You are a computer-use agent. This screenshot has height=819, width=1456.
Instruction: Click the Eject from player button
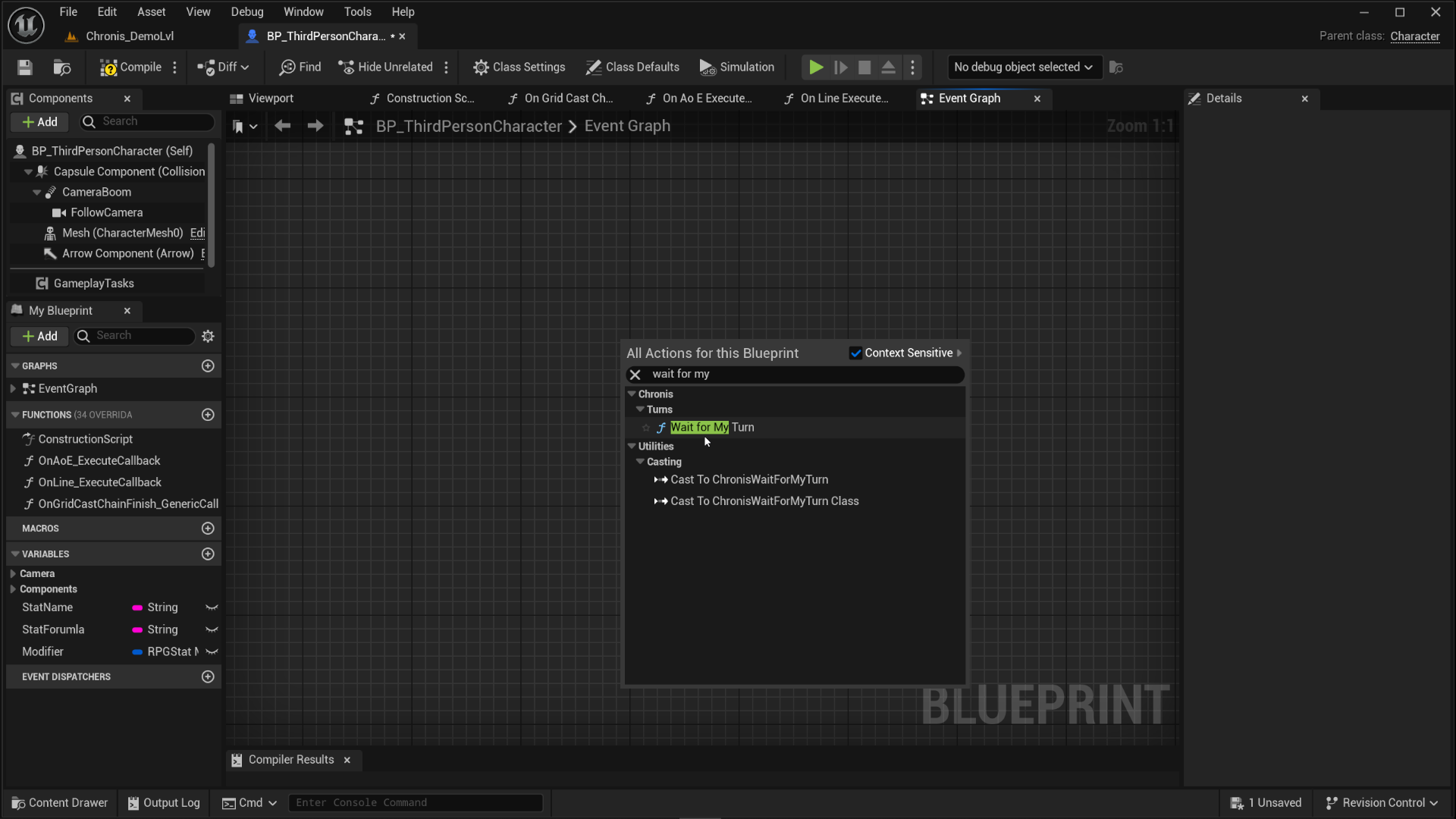889,67
